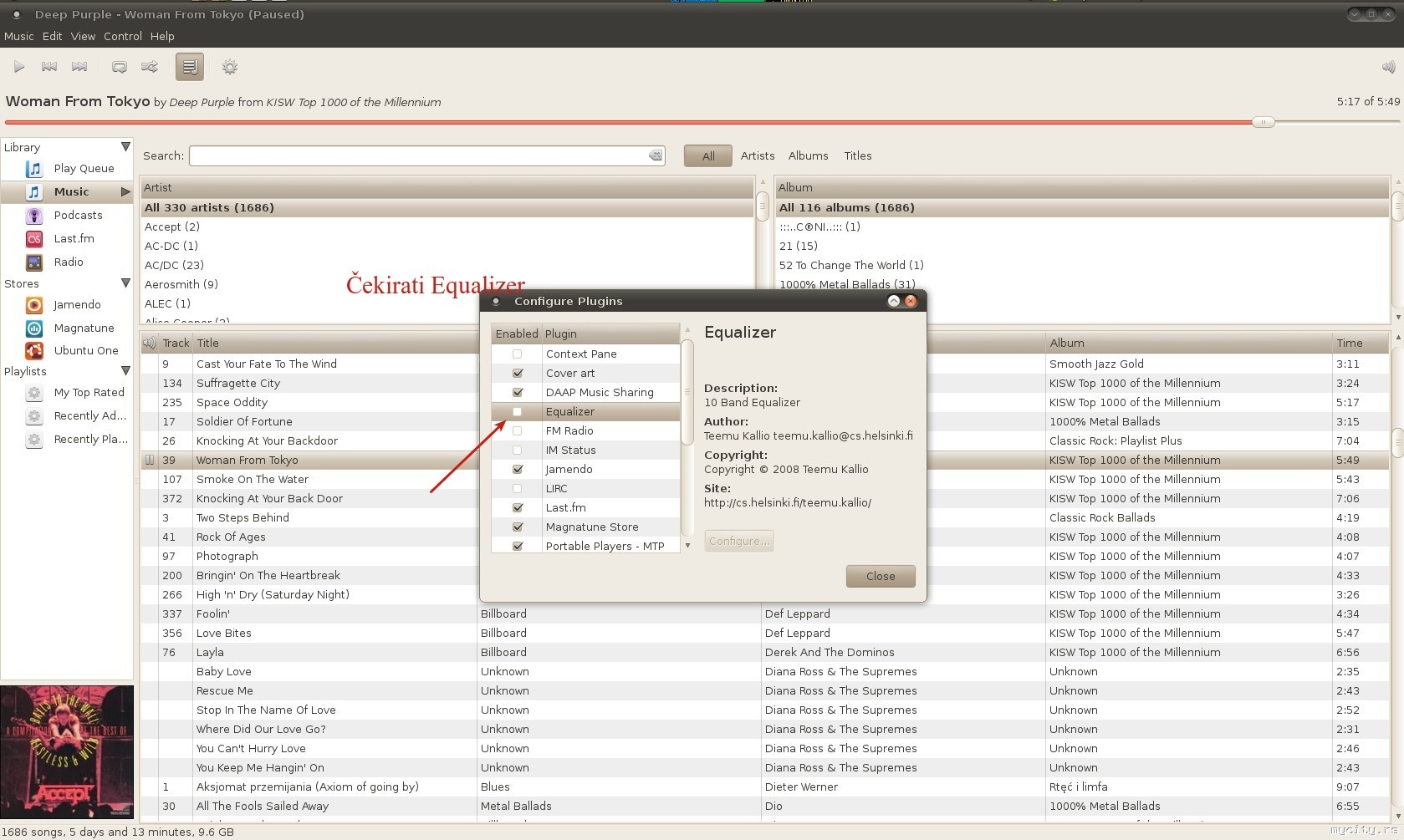Toggle shuffle mode icon
The image size is (1404, 840).
tap(150, 67)
